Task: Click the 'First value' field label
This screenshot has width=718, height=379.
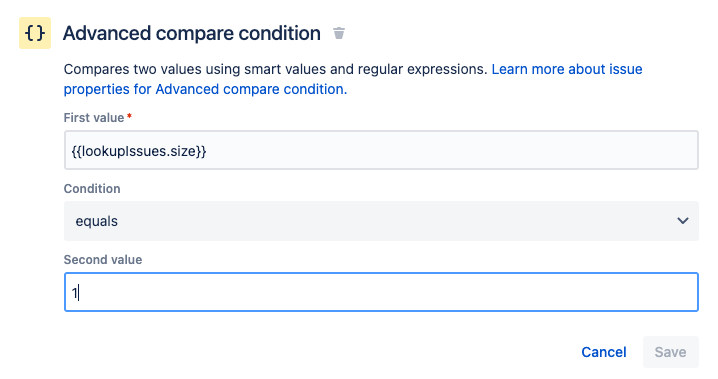Action: [94, 118]
